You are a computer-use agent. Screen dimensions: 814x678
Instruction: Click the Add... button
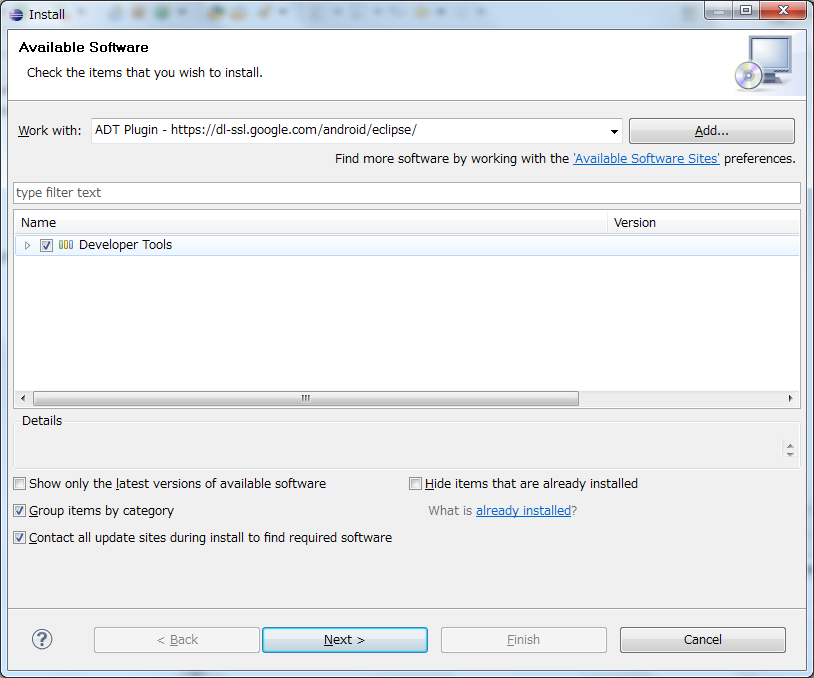[712, 131]
